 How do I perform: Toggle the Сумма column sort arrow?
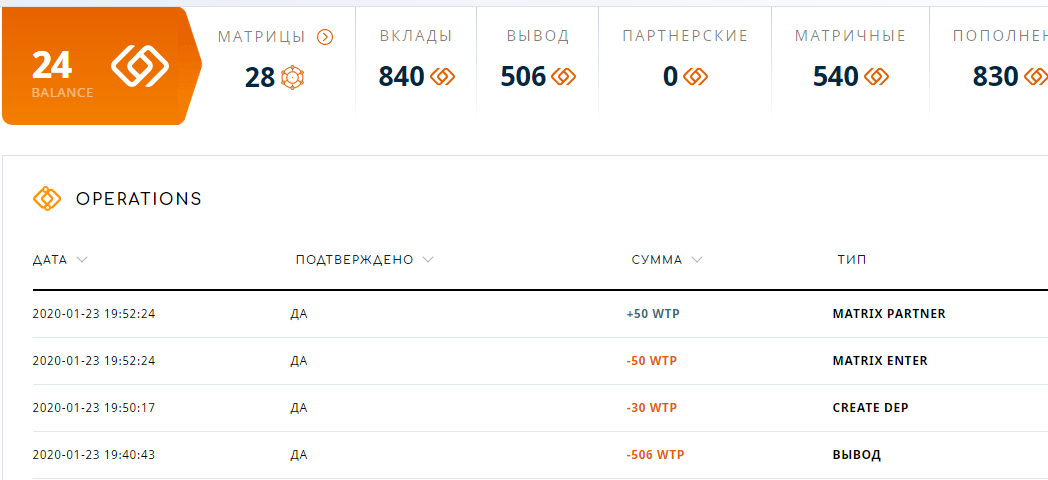tap(697, 259)
